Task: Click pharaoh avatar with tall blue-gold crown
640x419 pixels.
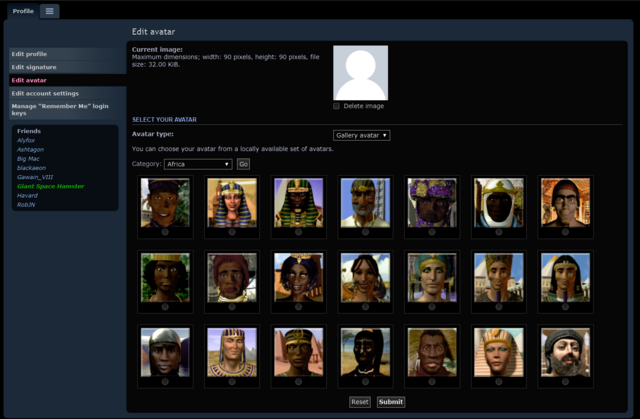Action: [x=499, y=277]
